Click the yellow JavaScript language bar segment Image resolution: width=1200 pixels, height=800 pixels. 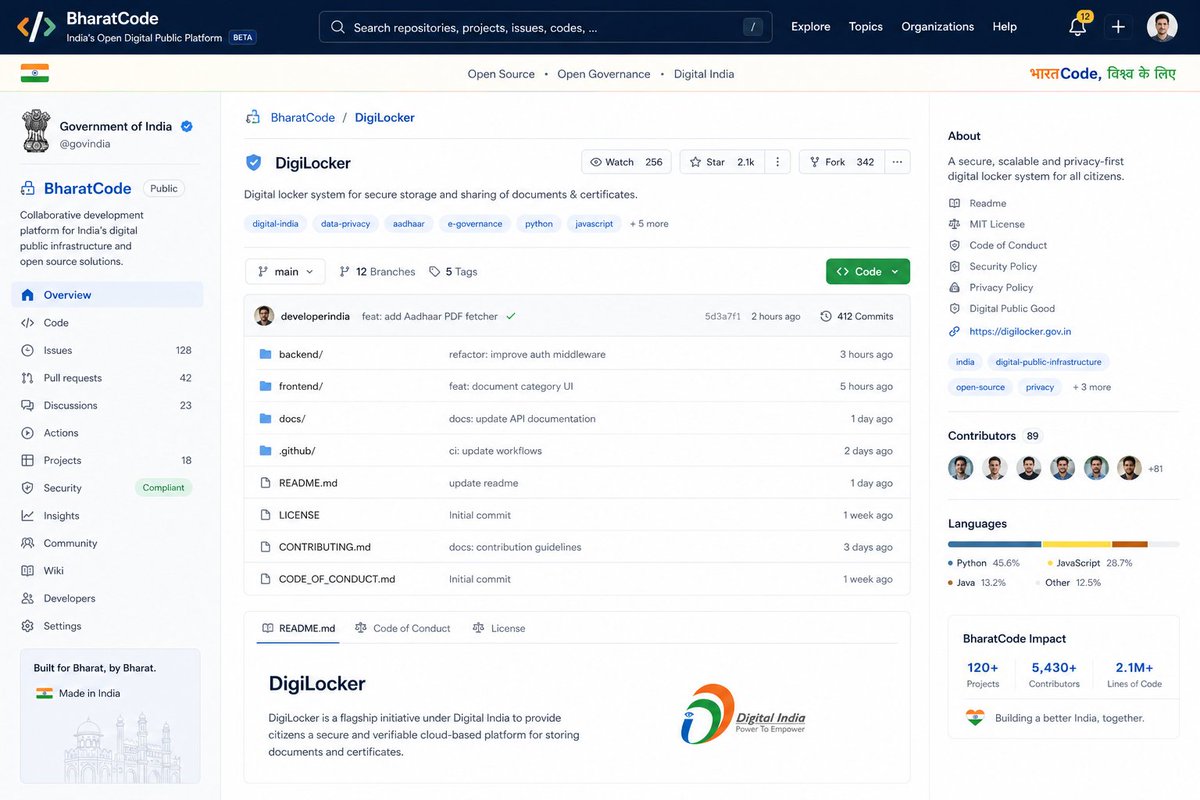click(1077, 544)
